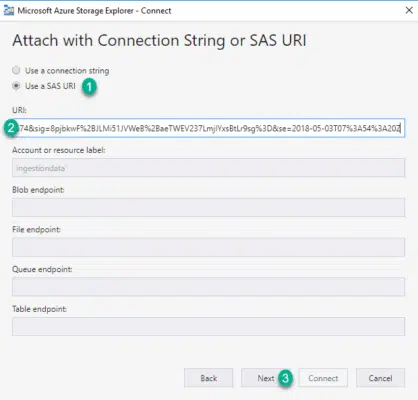Select the connection string radio button
The height and width of the screenshot is (400, 418).
coord(16,70)
